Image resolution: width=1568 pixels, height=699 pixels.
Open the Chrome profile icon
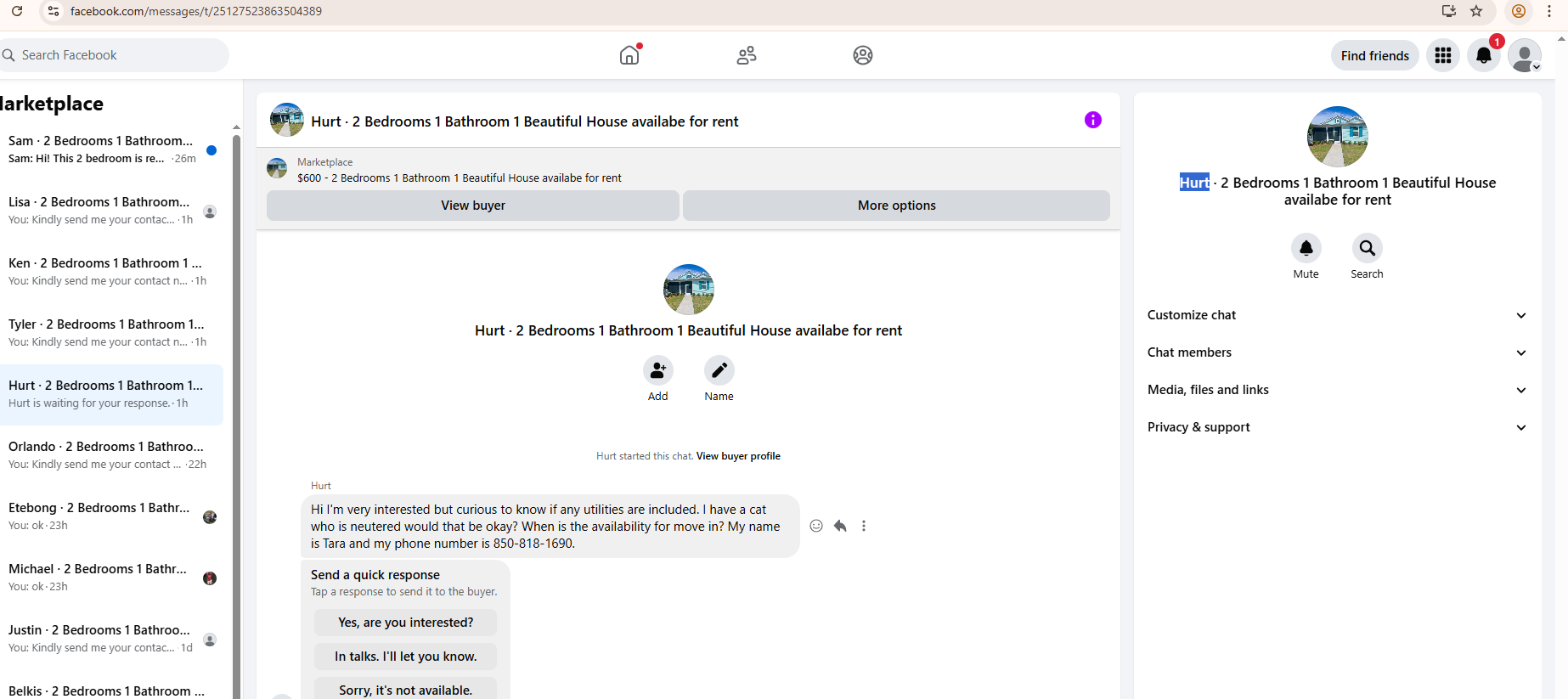(x=1519, y=11)
